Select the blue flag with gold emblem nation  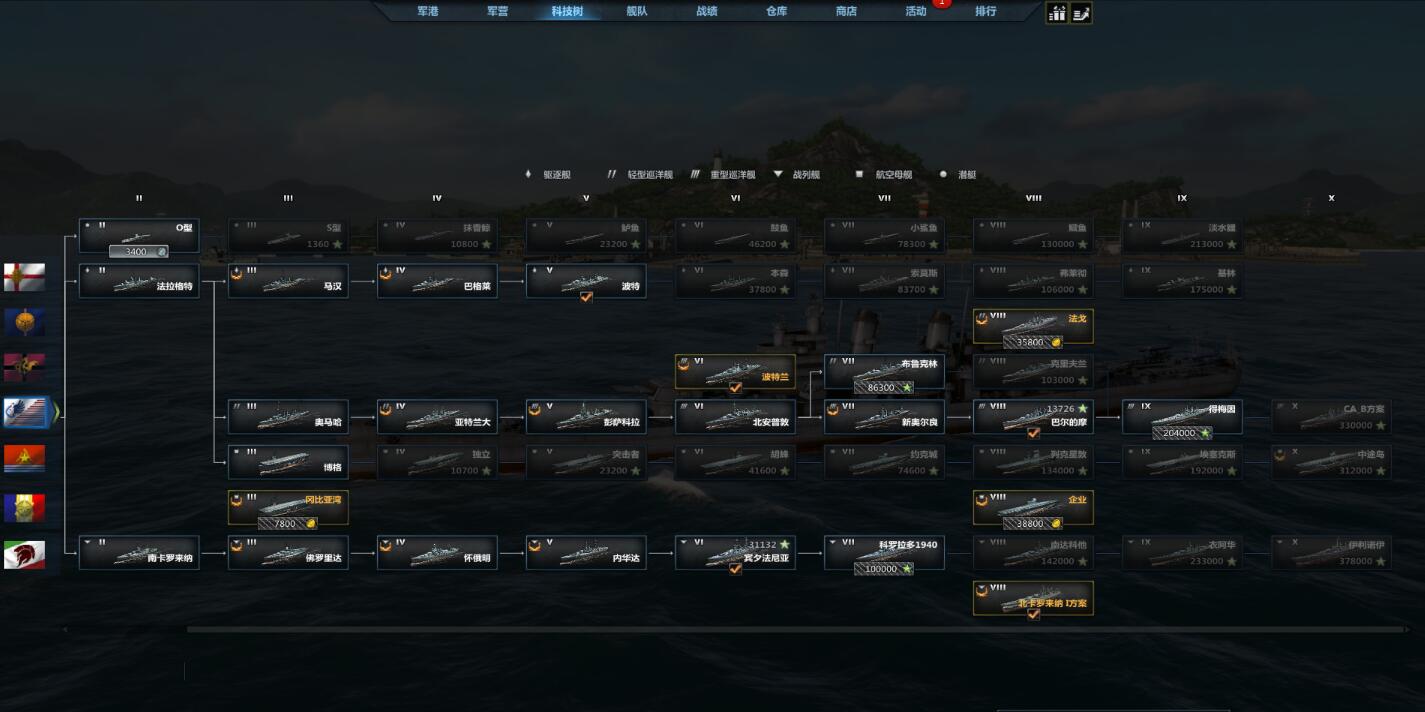click(24, 322)
